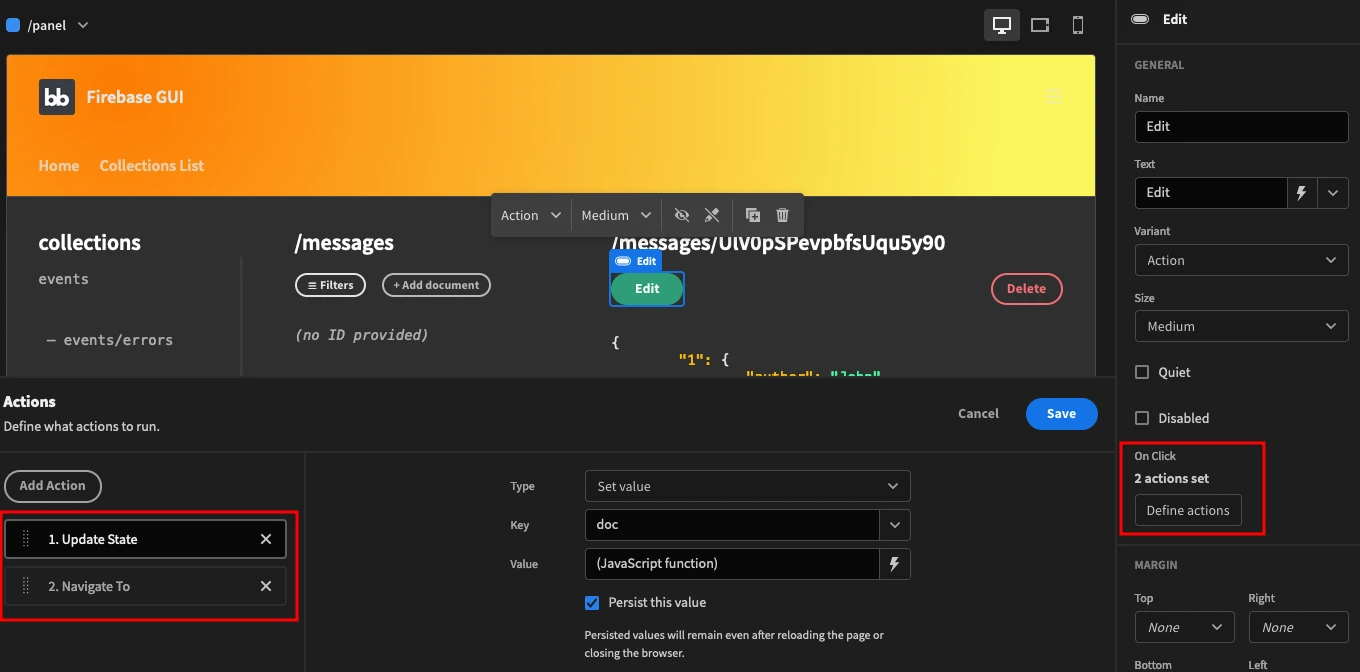Grab the drag handle of Navigate To
Screen dimensions: 1360x672
(26, 586)
